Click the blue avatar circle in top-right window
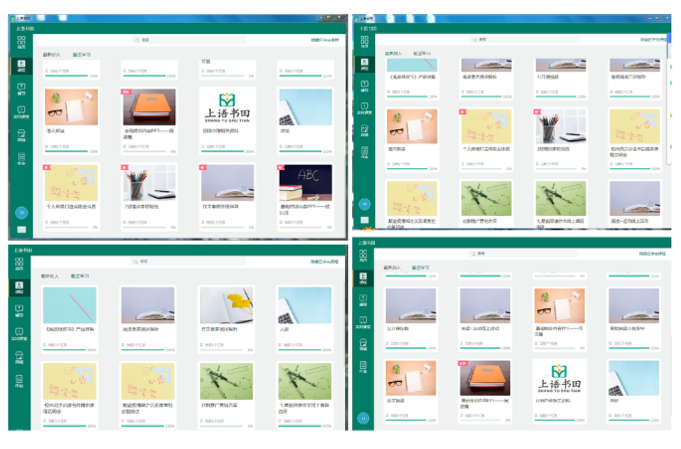681x449 pixels. click(x=364, y=204)
